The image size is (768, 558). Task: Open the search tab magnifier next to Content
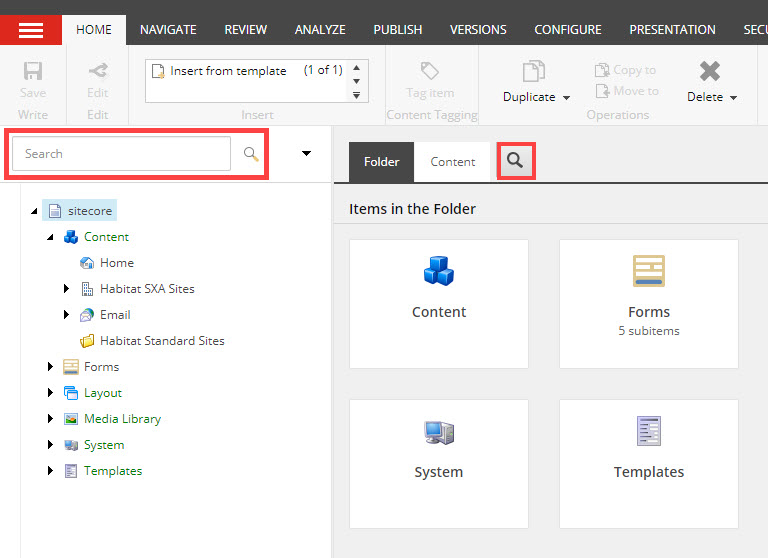(515, 161)
